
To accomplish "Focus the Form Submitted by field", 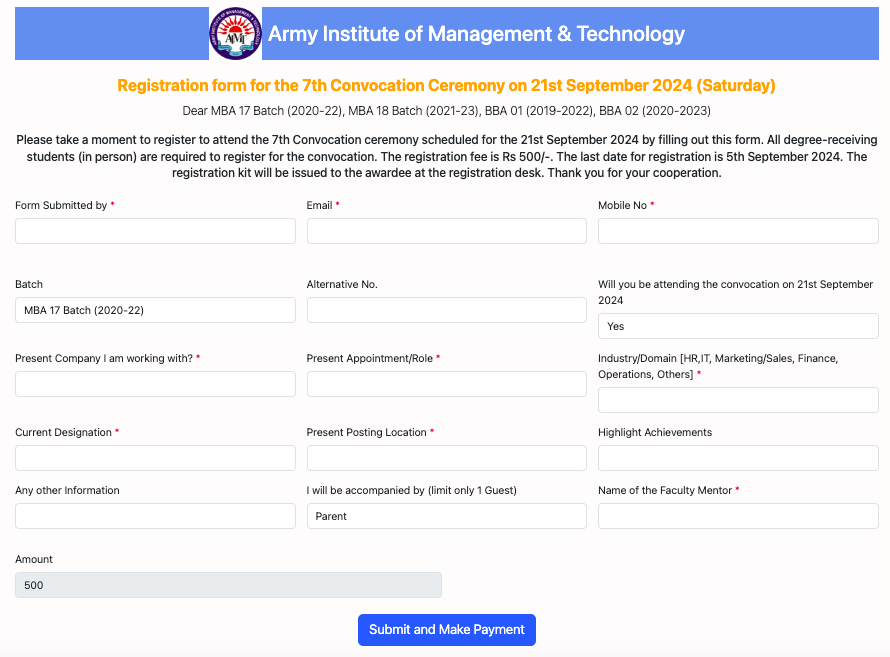I will pyautogui.click(x=155, y=231).
